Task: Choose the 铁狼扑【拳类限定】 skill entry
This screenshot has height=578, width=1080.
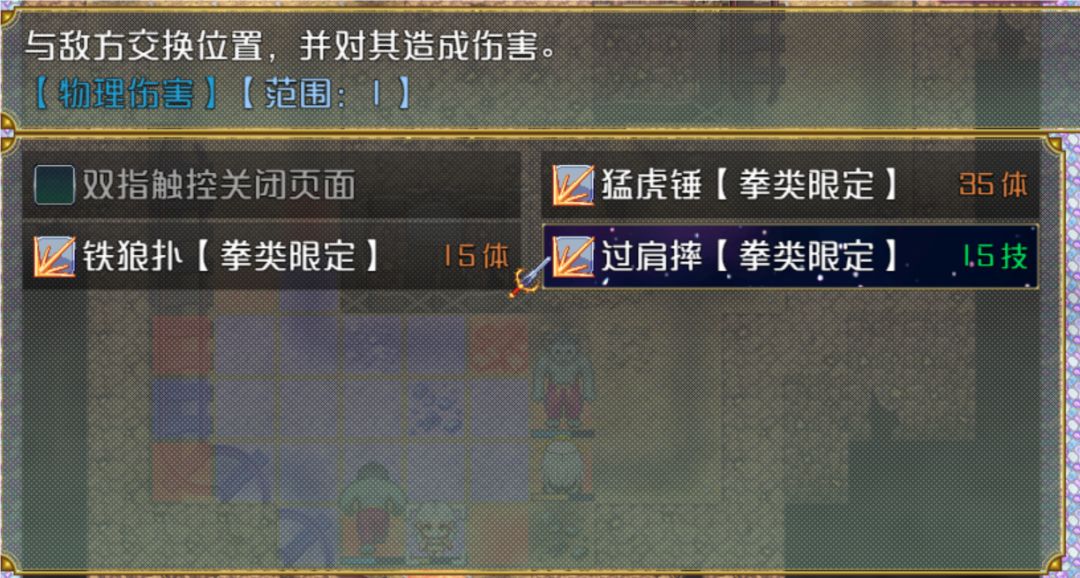Action: point(271,256)
